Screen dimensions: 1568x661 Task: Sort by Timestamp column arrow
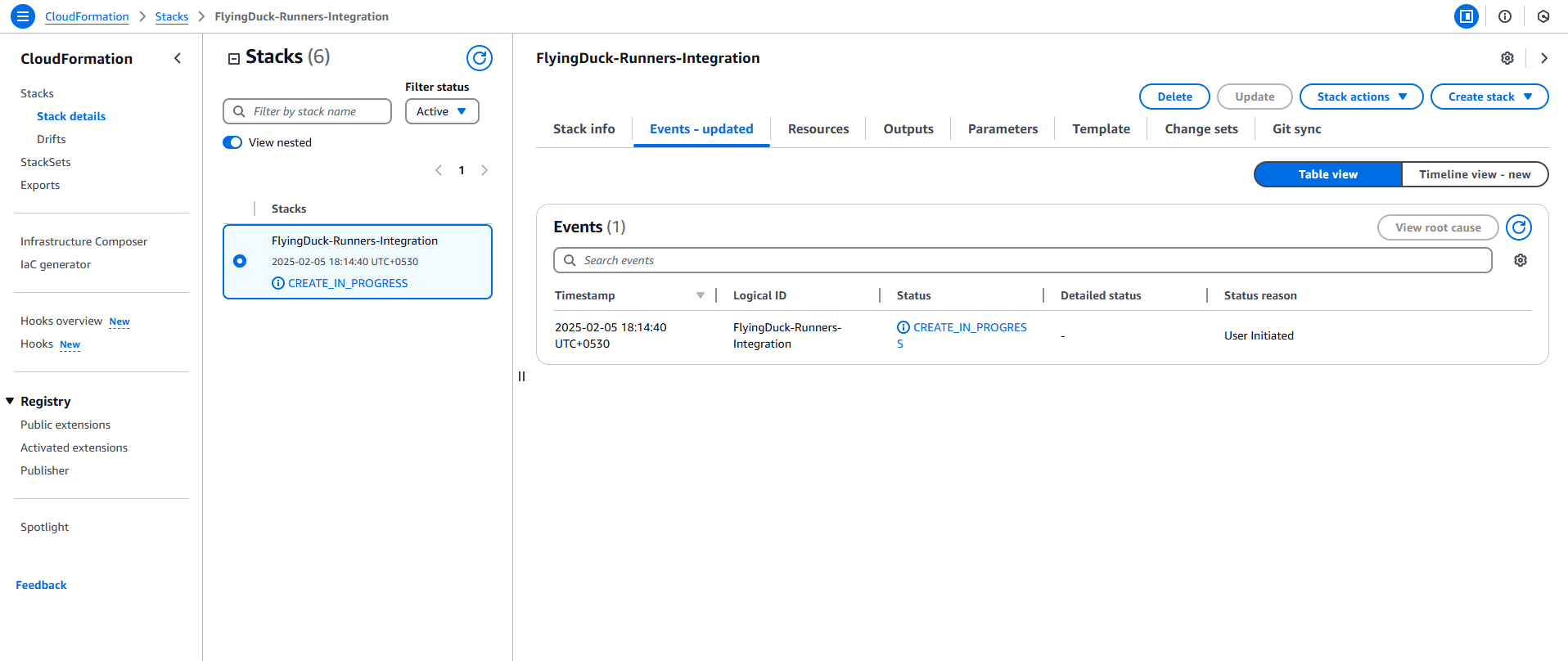click(701, 295)
